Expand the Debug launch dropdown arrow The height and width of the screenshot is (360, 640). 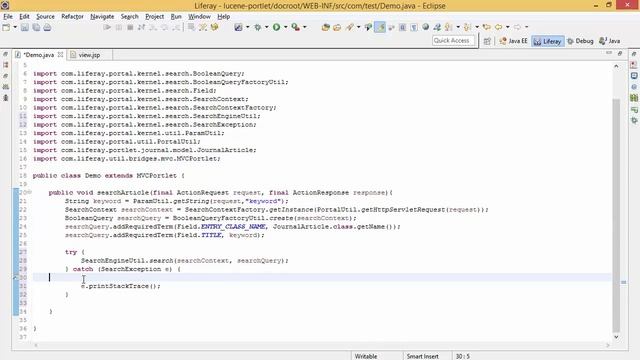coord(266,27)
